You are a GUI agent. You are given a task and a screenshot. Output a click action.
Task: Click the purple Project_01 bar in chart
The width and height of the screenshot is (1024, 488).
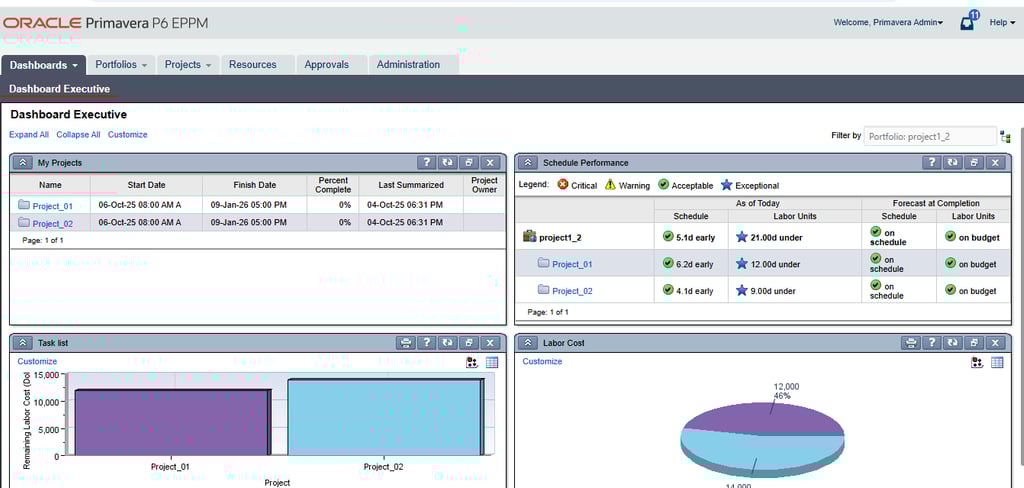click(171, 422)
